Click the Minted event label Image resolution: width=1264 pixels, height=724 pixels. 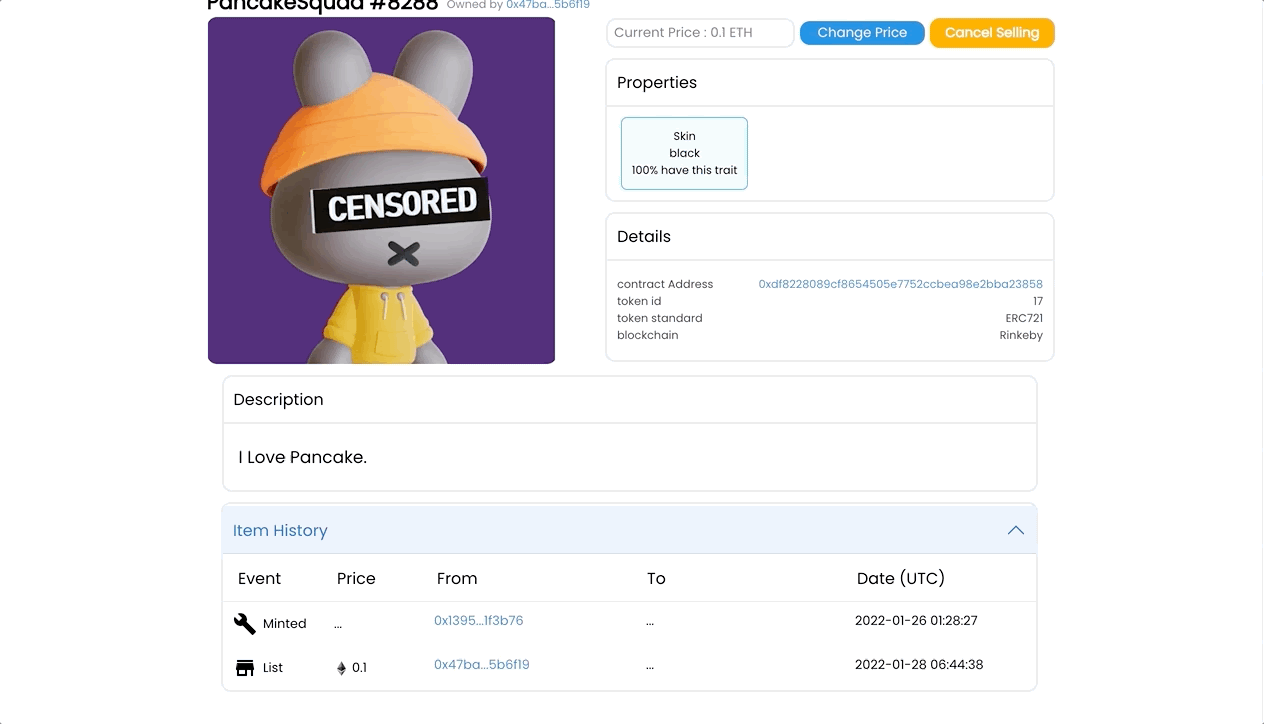coord(285,624)
